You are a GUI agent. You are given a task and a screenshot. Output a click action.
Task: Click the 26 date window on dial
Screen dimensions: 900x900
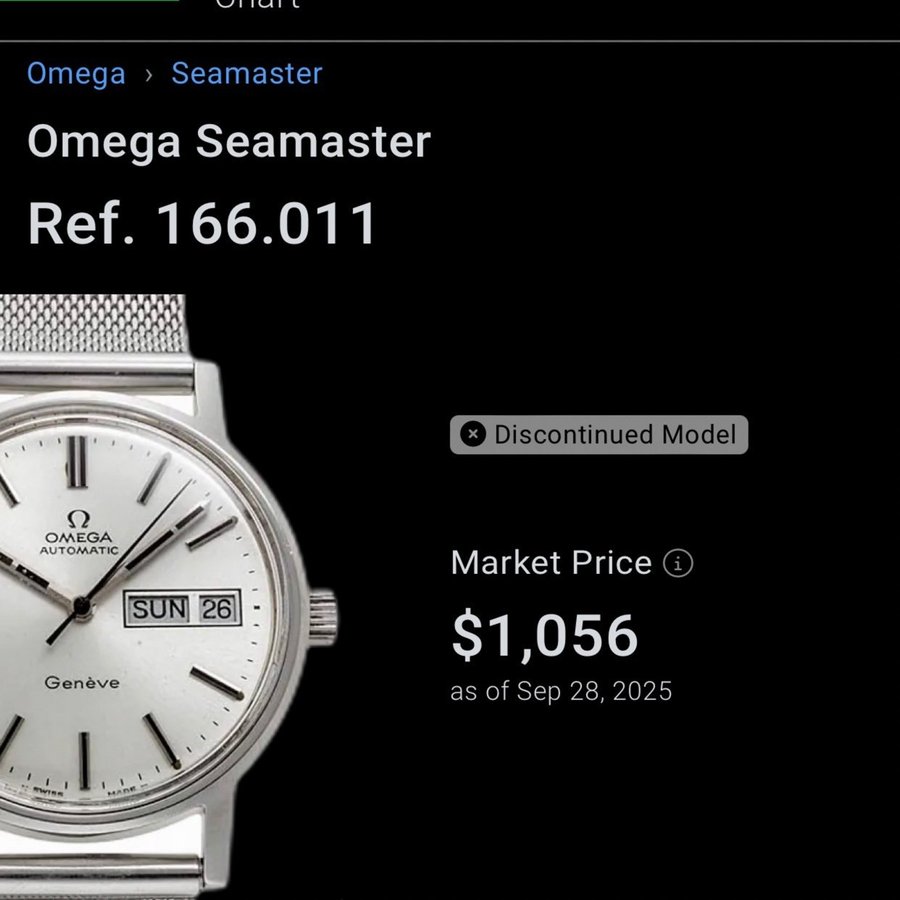[216, 608]
